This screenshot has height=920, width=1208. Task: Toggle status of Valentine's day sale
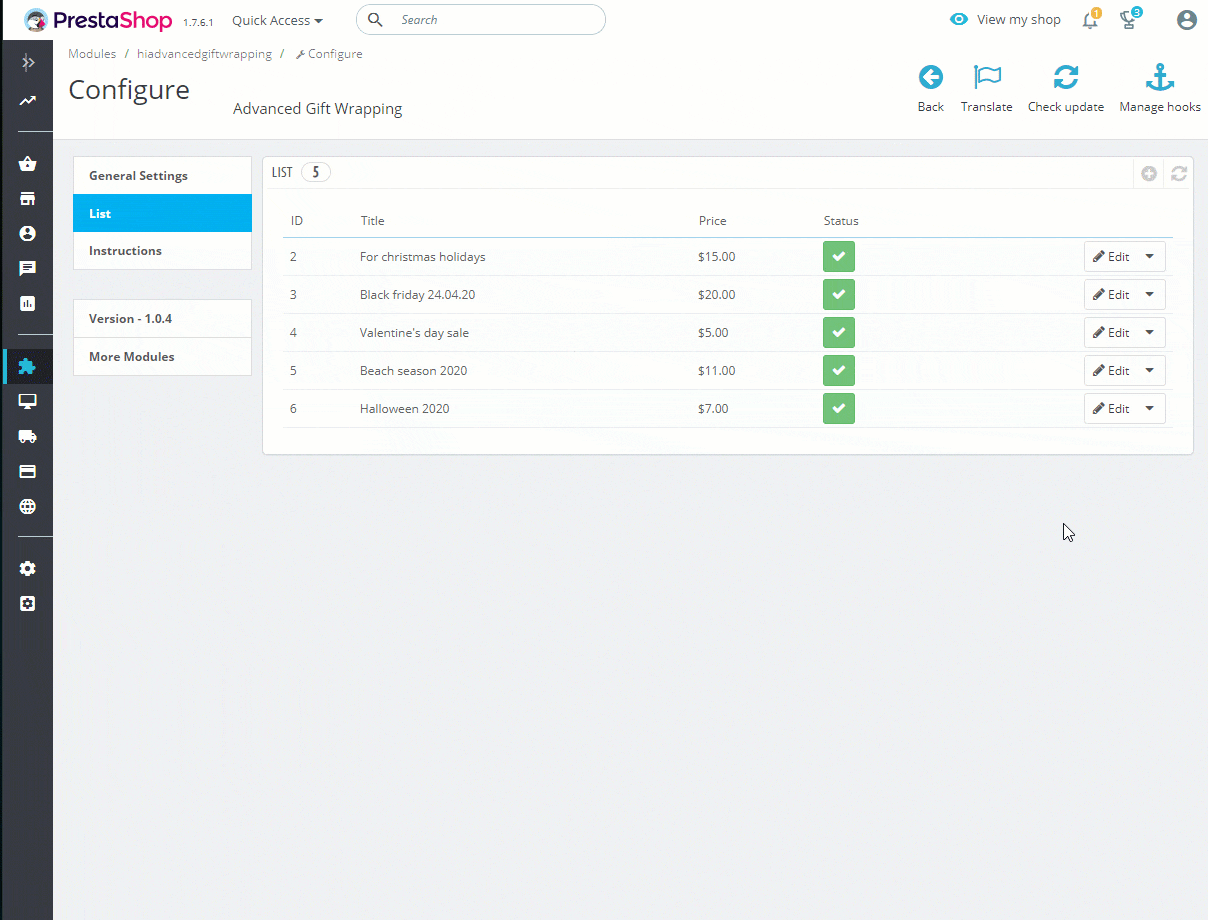pyautogui.click(x=839, y=332)
